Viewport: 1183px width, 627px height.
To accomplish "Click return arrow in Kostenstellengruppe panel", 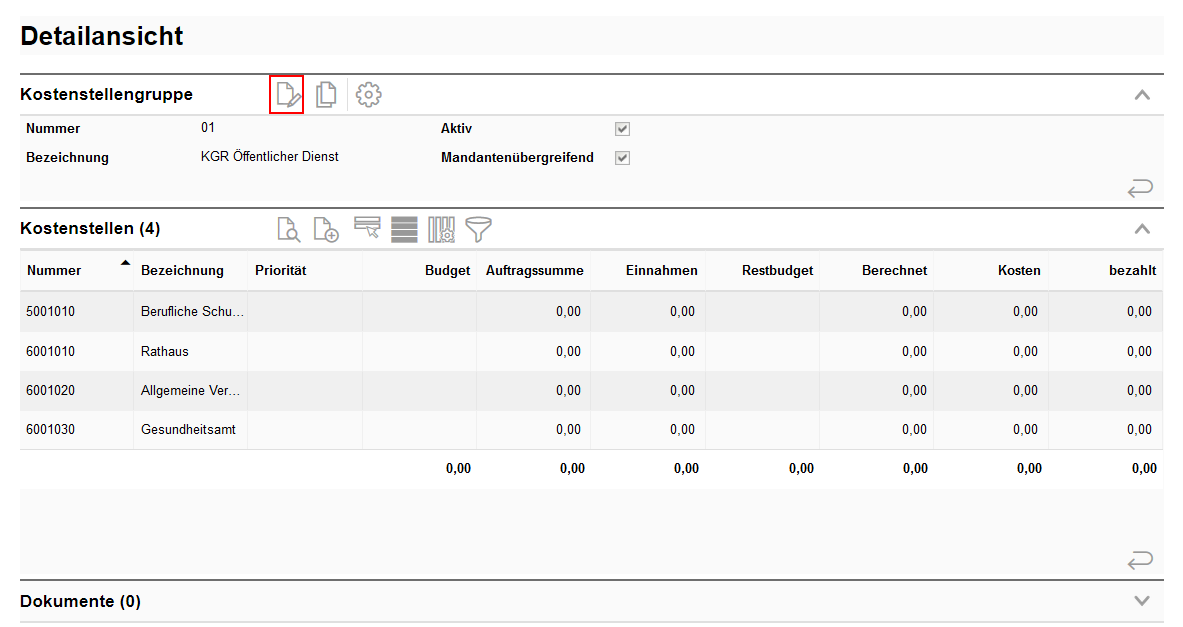I will [1140, 187].
